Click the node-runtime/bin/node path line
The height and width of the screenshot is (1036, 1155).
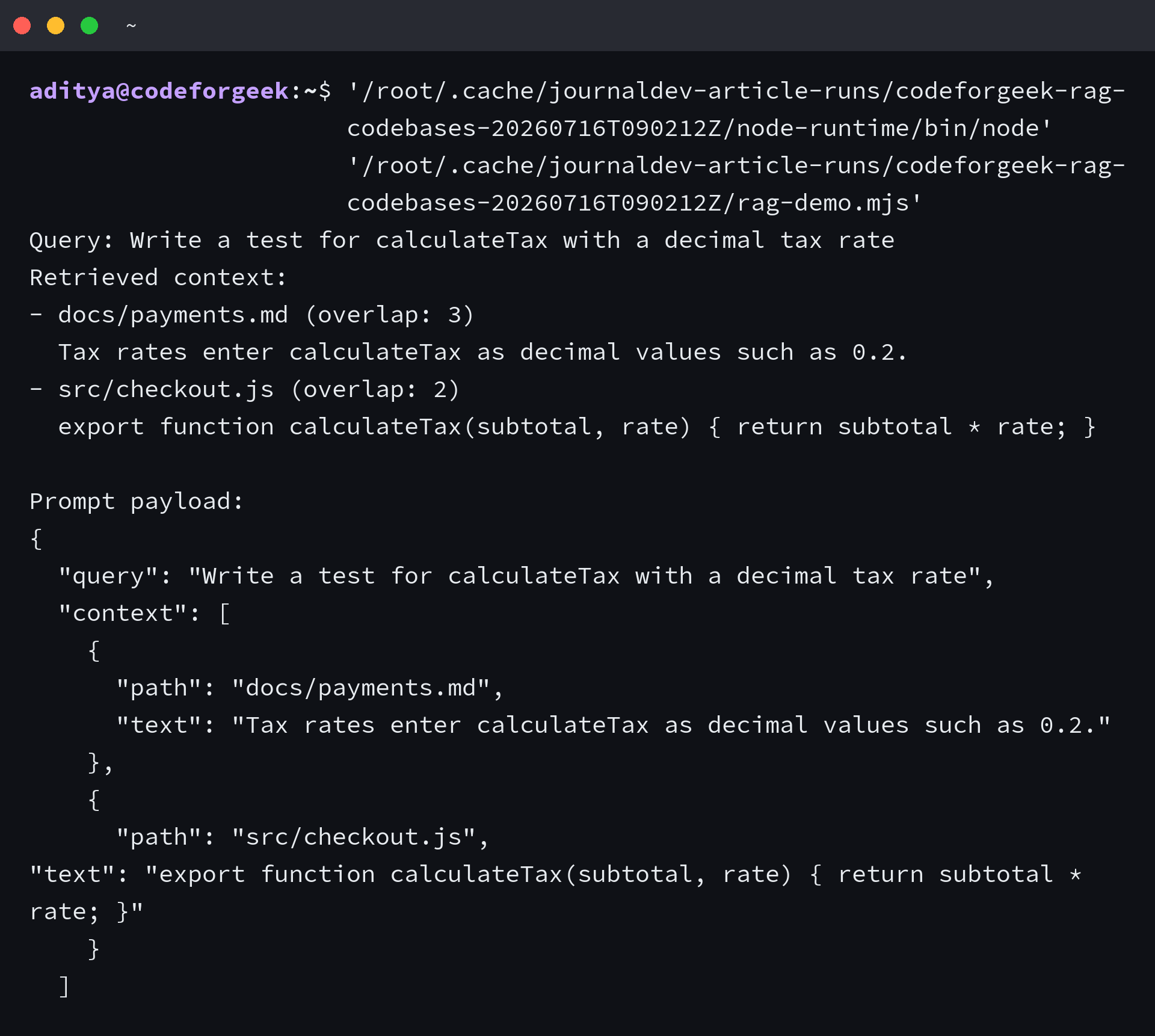[699, 128]
